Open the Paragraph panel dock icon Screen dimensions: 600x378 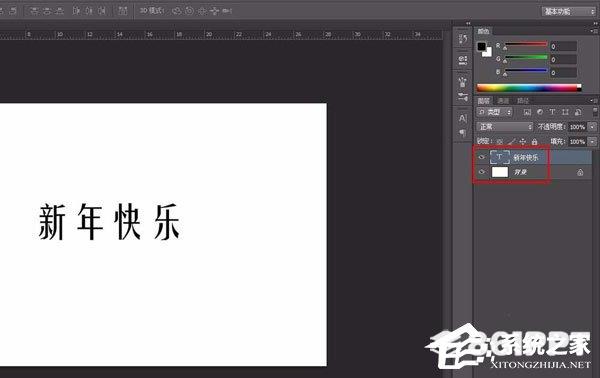tap(463, 133)
